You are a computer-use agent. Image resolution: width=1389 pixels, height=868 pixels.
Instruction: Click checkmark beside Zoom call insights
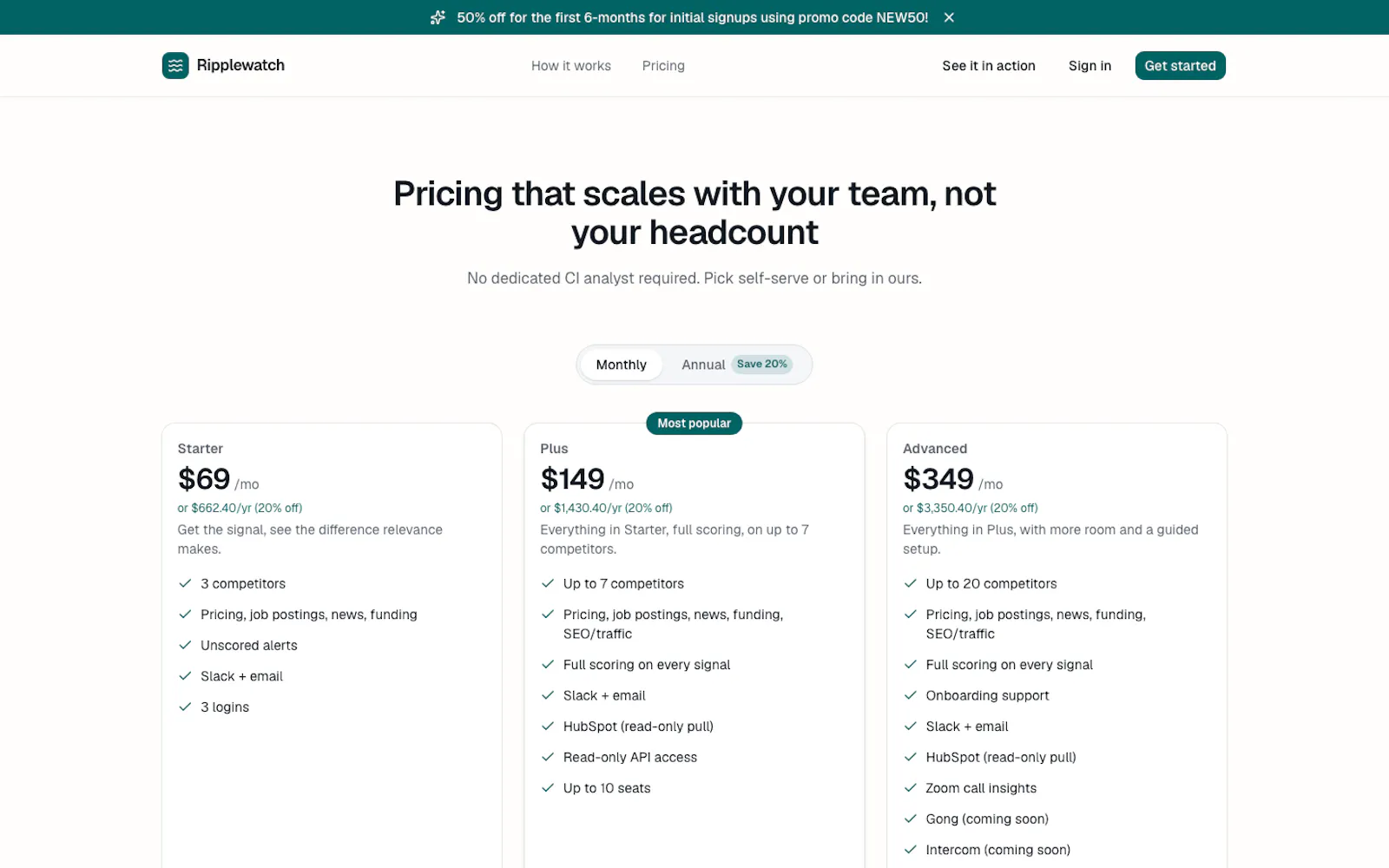[x=911, y=788]
